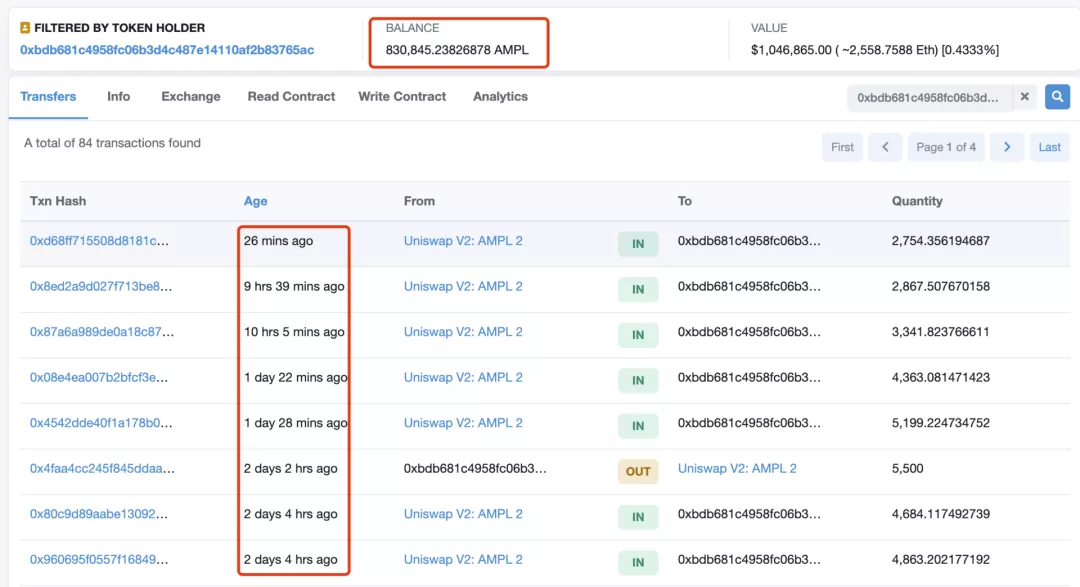
Task: Click the blue search magnifier button
Action: coord(1057,97)
